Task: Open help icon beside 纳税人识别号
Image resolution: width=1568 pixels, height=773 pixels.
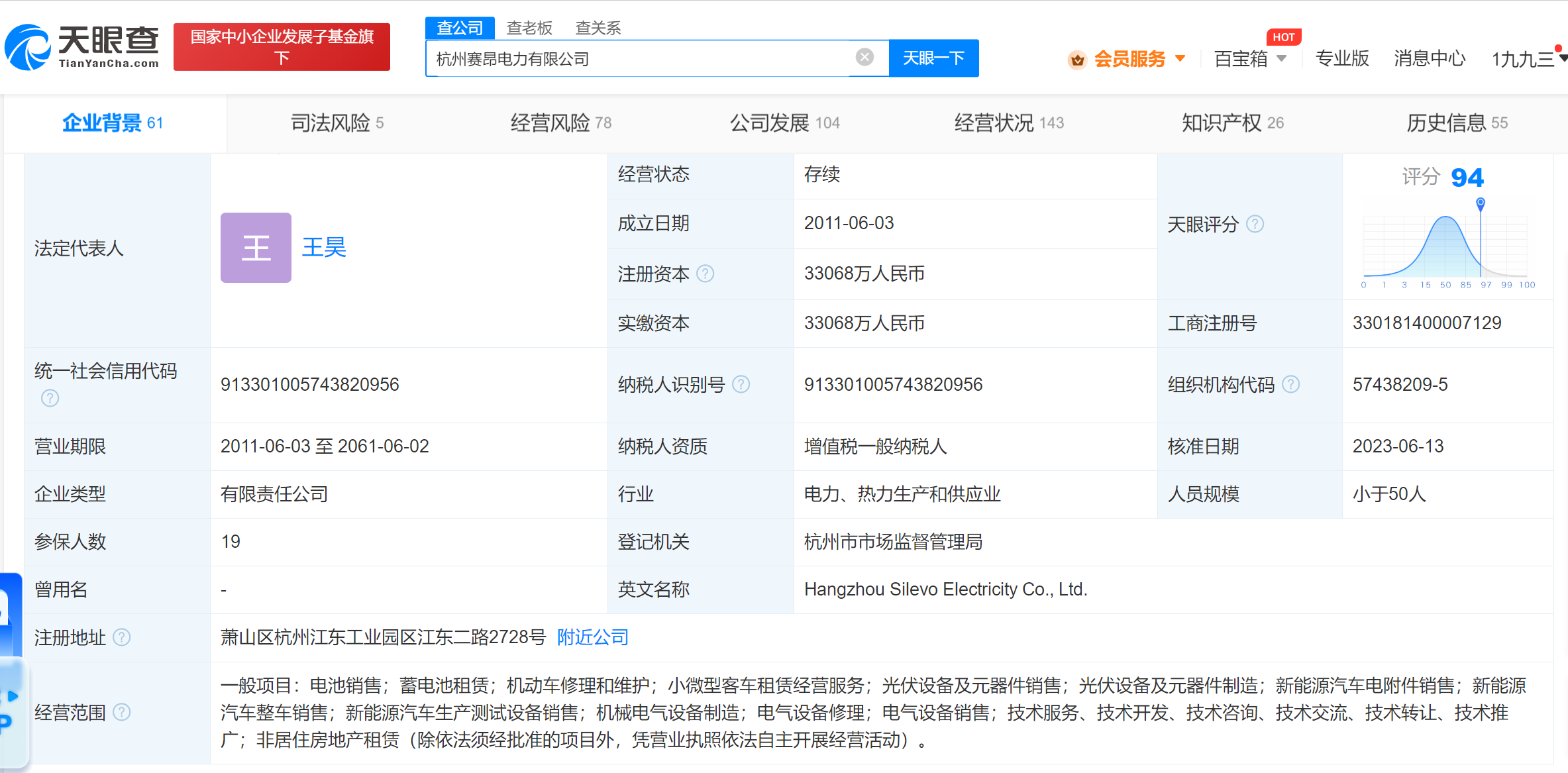Action: [741, 384]
